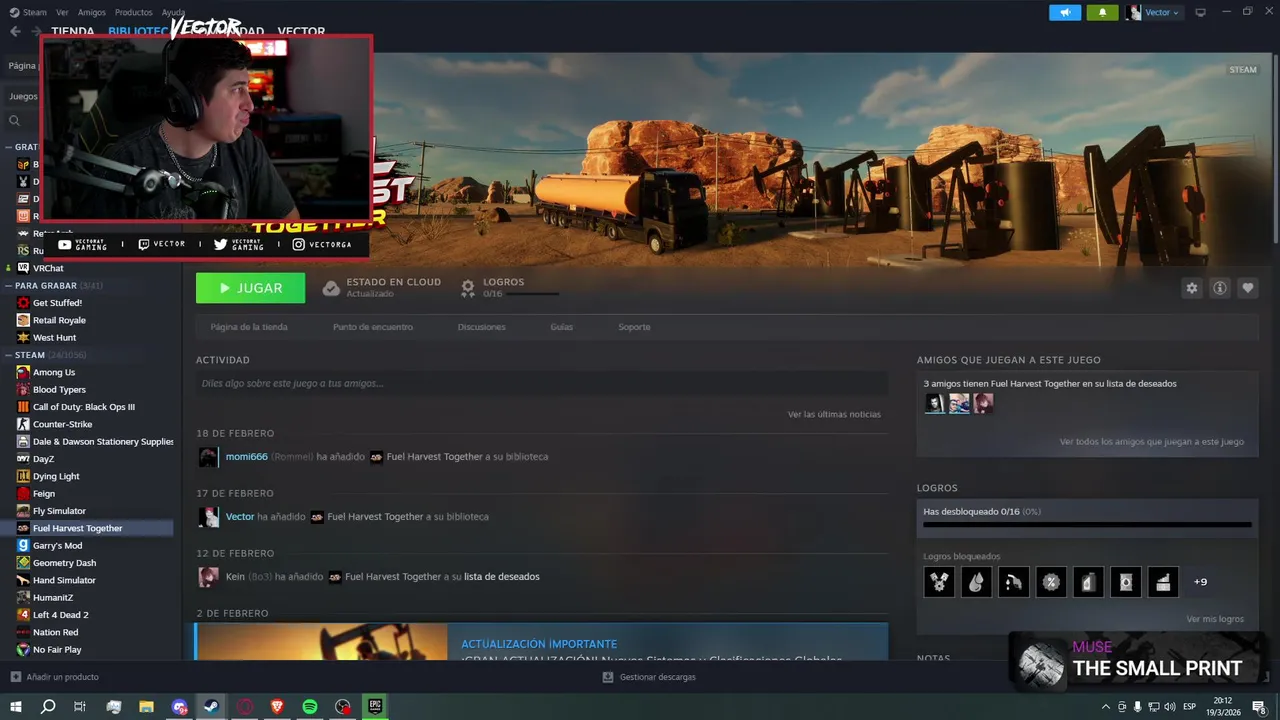1280x720 pixels.
Task: Click Añadir un producto button
Action: pos(55,677)
